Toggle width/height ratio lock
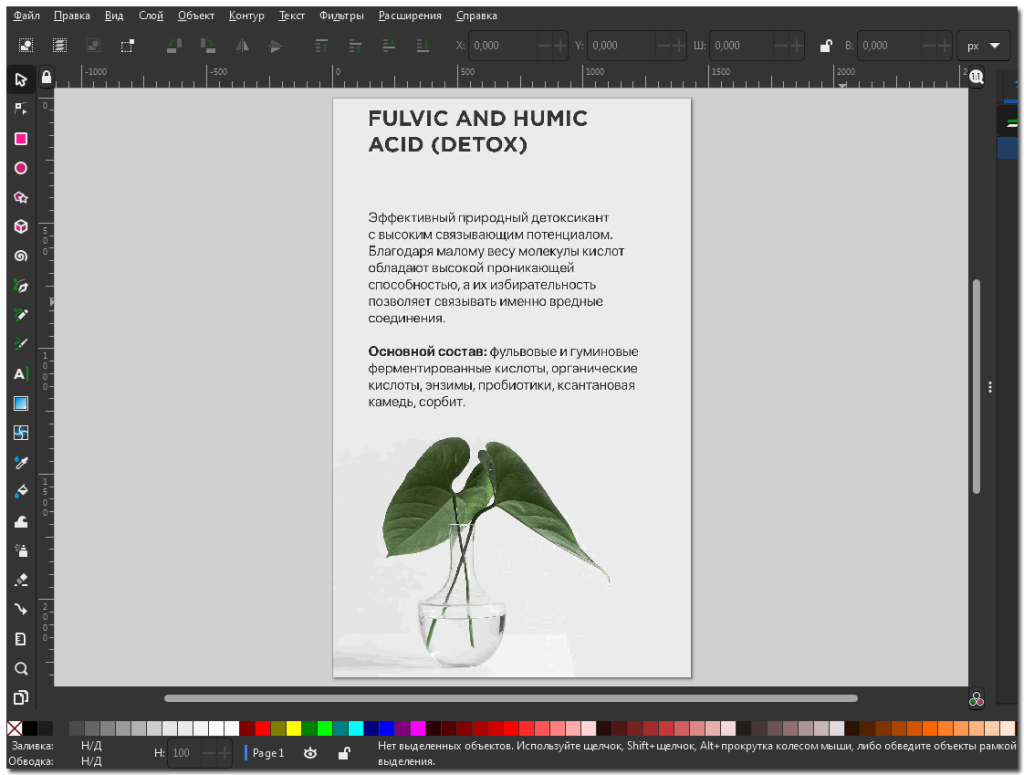1024x775 pixels. click(826, 46)
